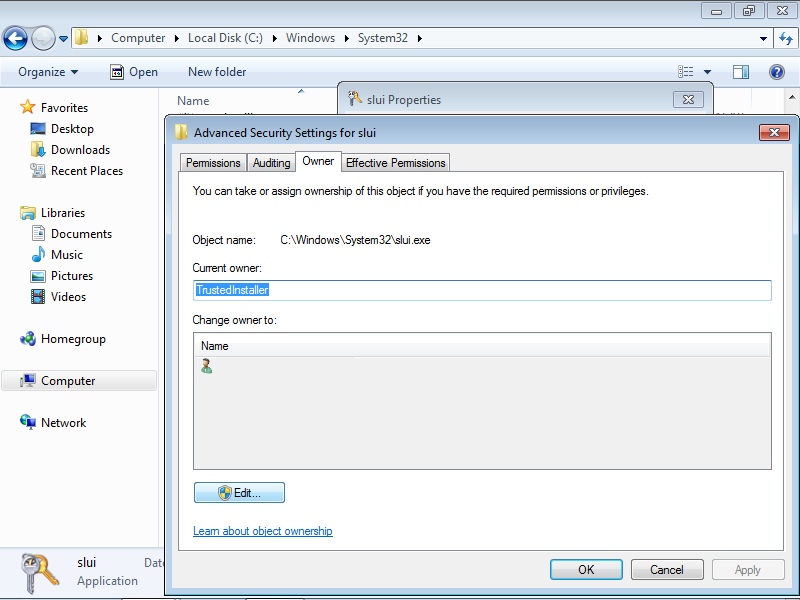The width and height of the screenshot is (800, 600).
Task: Open the Organize menu
Action: (48, 72)
